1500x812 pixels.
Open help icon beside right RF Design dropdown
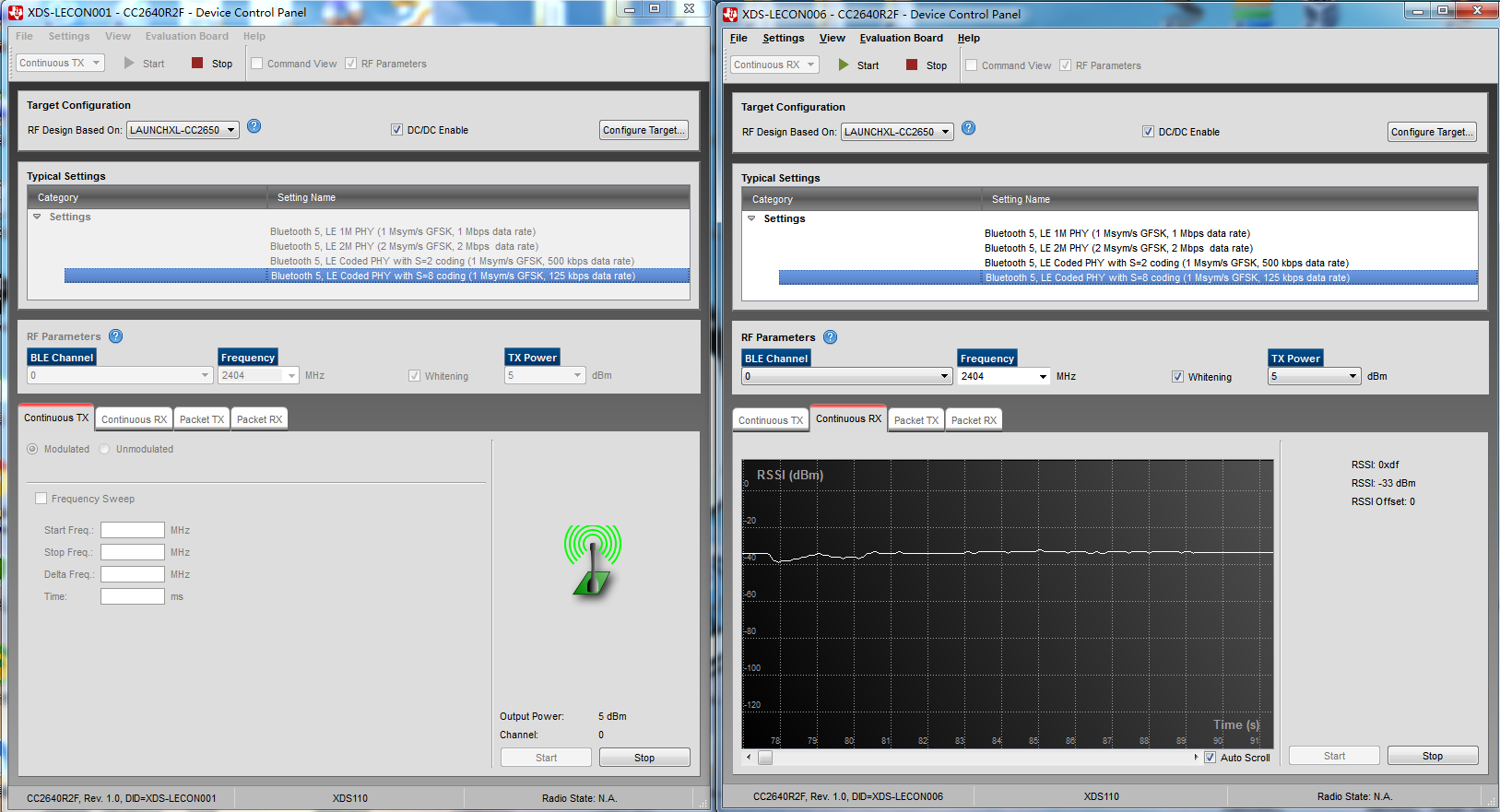pyautogui.click(x=968, y=128)
